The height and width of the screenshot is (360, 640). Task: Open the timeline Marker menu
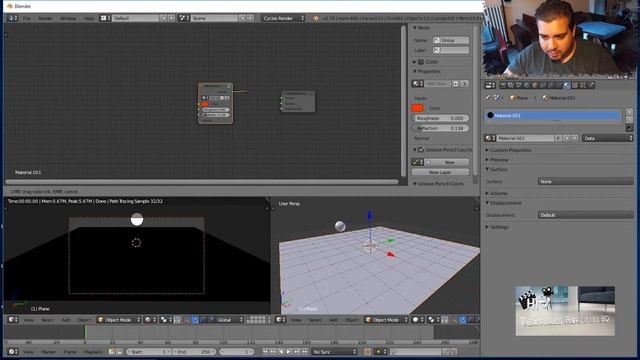[49, 351]
